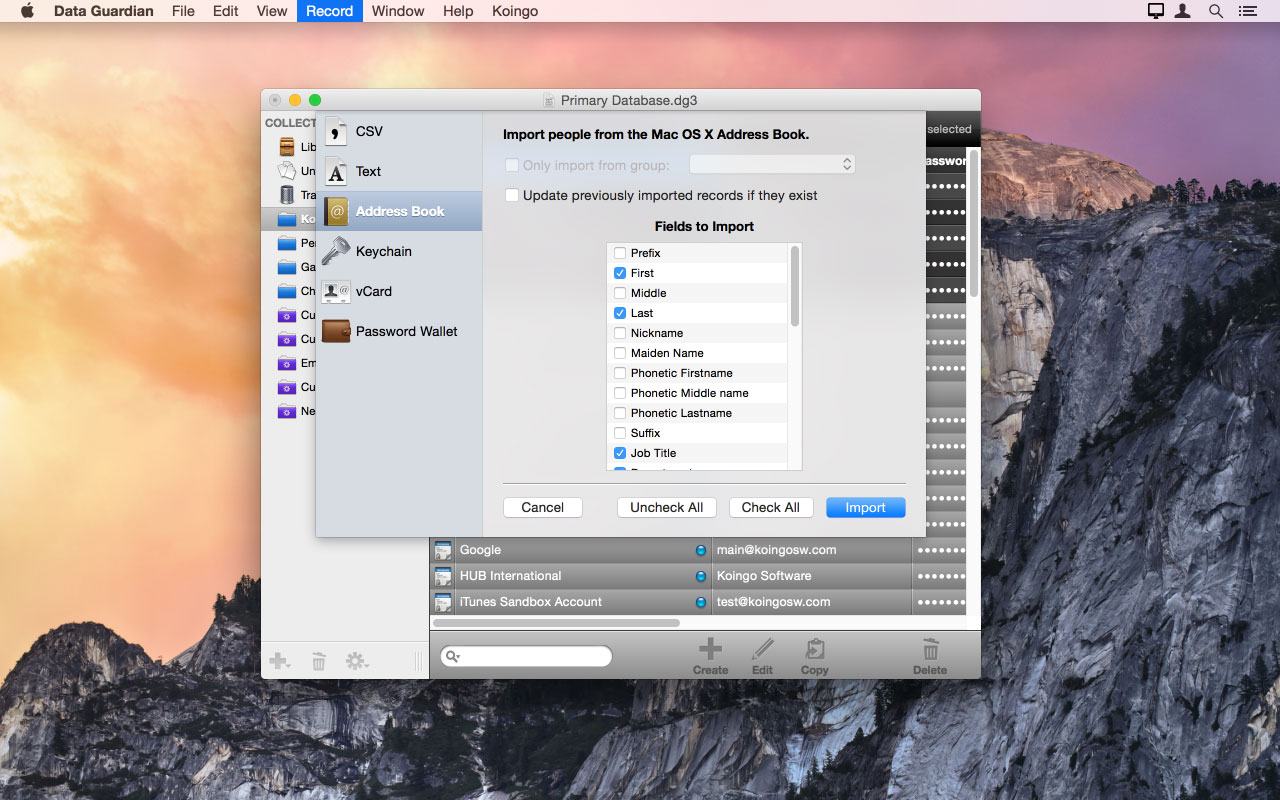This screenshot has width=1280, height=800.
Task: Choose the Text import source
Action: pos(399,171)
